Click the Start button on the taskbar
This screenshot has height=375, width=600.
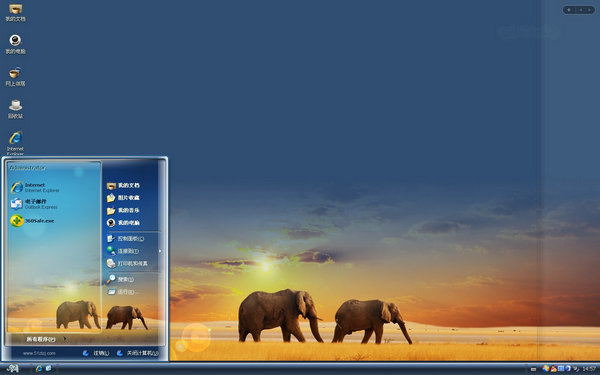(13, 368)
